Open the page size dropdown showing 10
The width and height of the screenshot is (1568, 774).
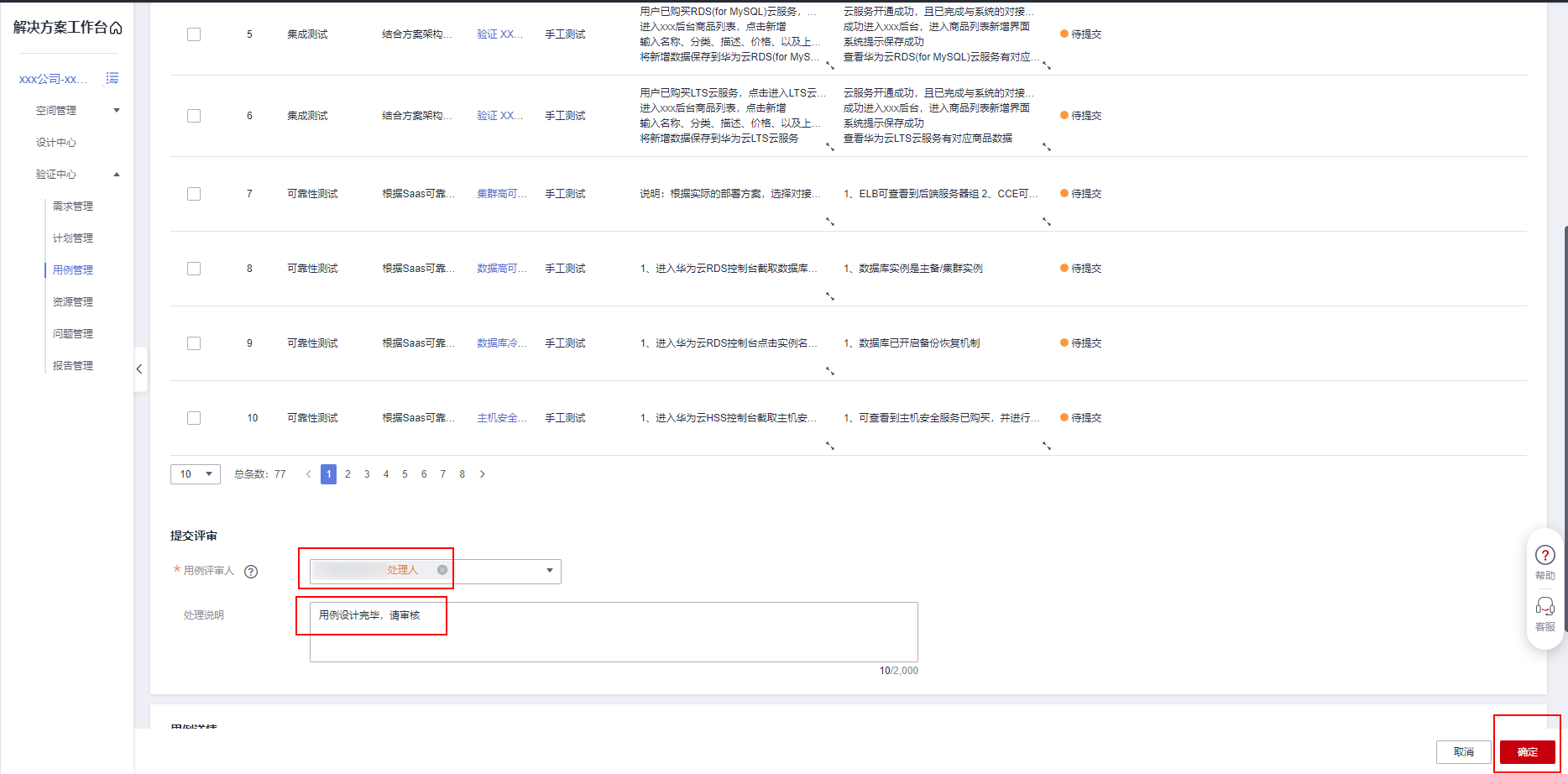point(196,474)
